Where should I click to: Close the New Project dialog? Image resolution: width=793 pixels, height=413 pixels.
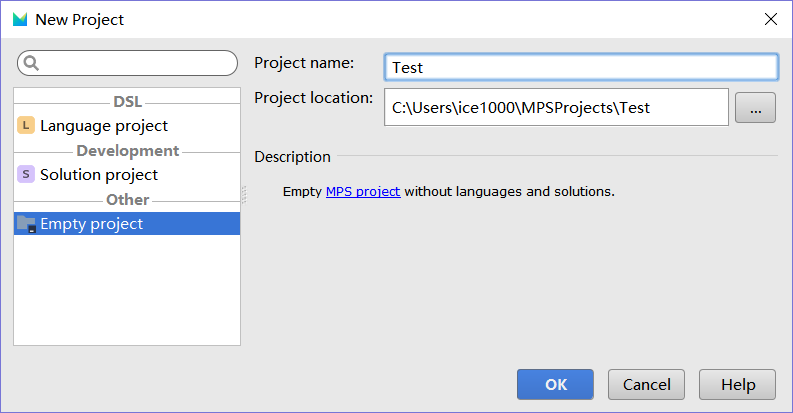click(x=770, y=19)
